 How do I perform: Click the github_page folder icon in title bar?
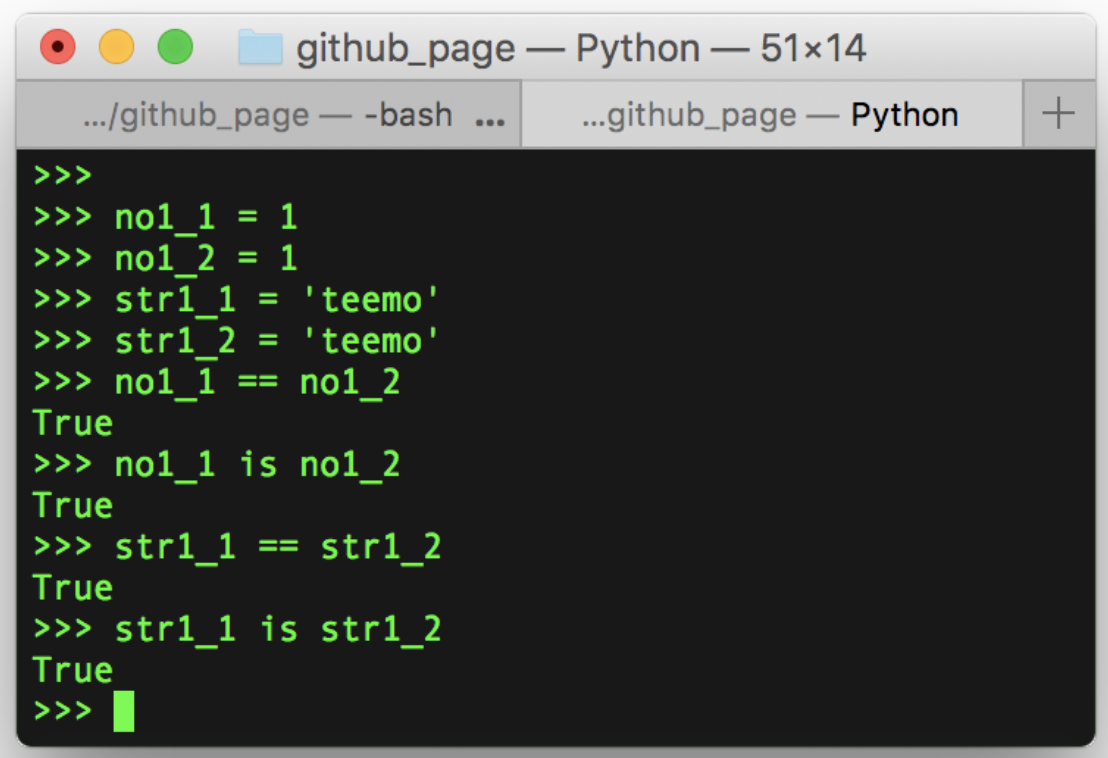click(260, 48)
